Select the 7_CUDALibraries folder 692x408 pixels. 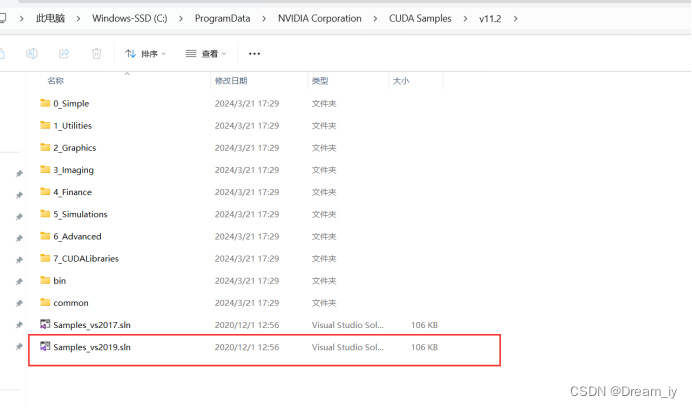pos(86,258)
